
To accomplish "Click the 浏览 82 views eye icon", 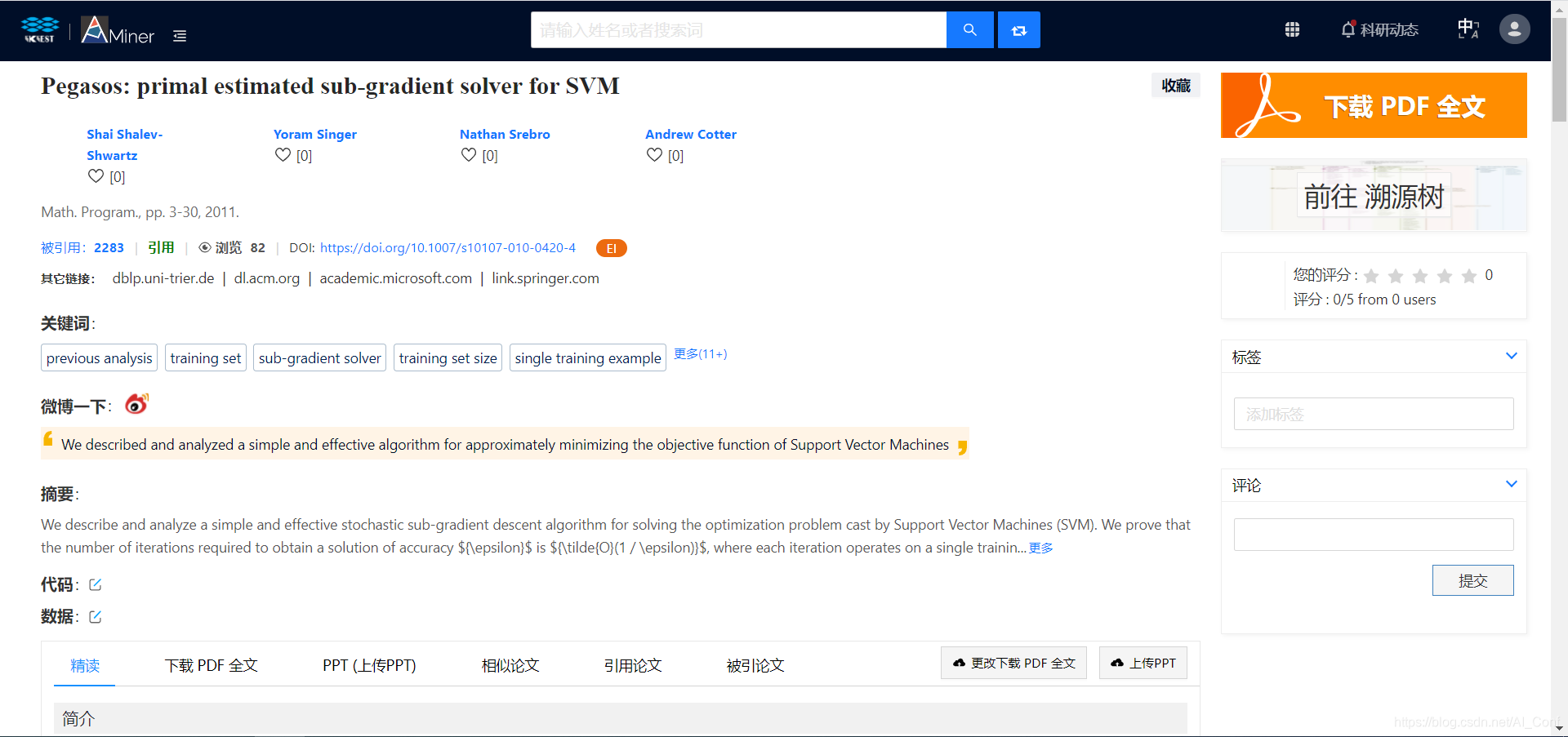I will click(205, 247).
